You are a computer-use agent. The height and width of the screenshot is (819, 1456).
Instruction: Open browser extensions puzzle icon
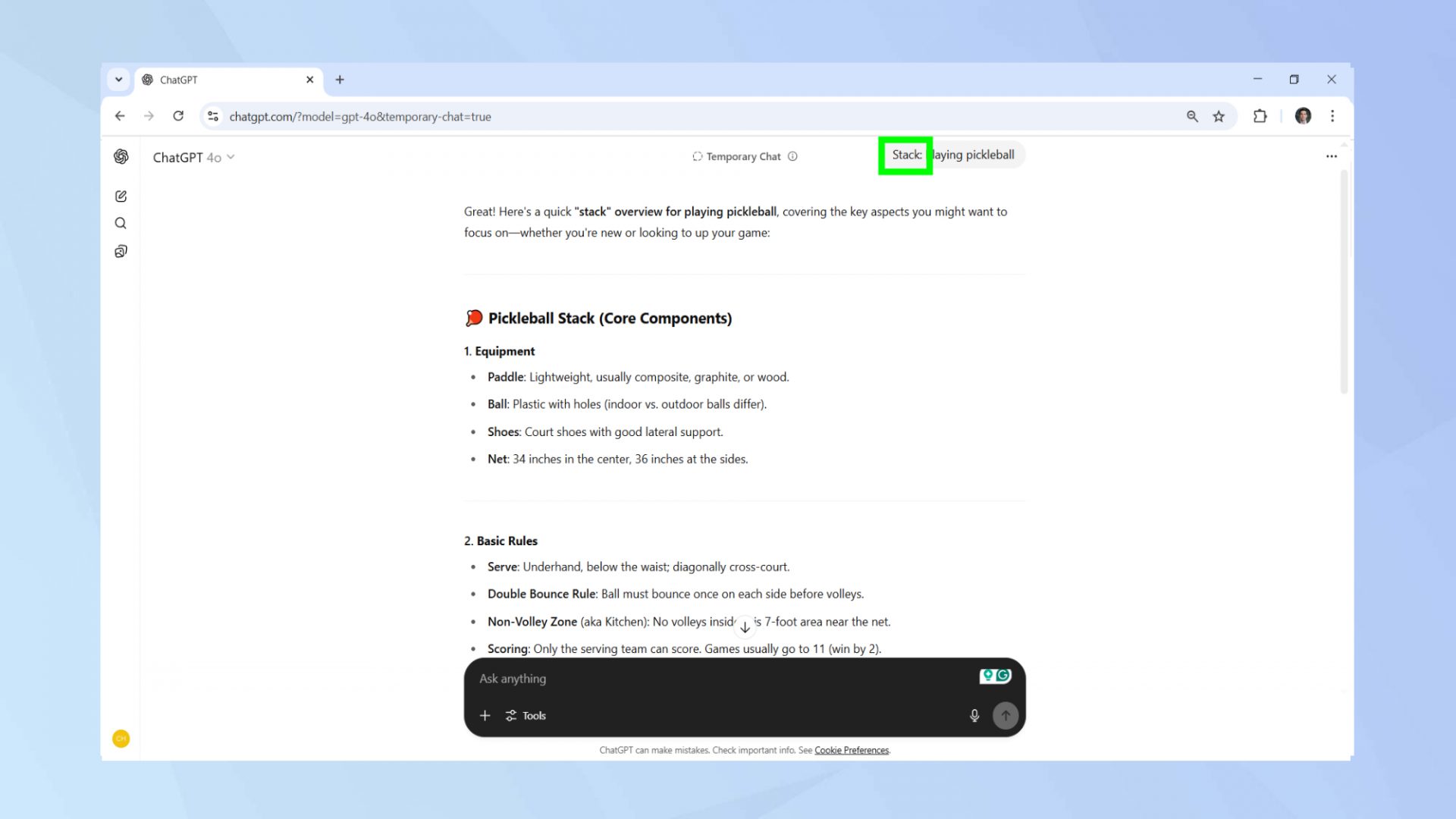point(1260,116)
